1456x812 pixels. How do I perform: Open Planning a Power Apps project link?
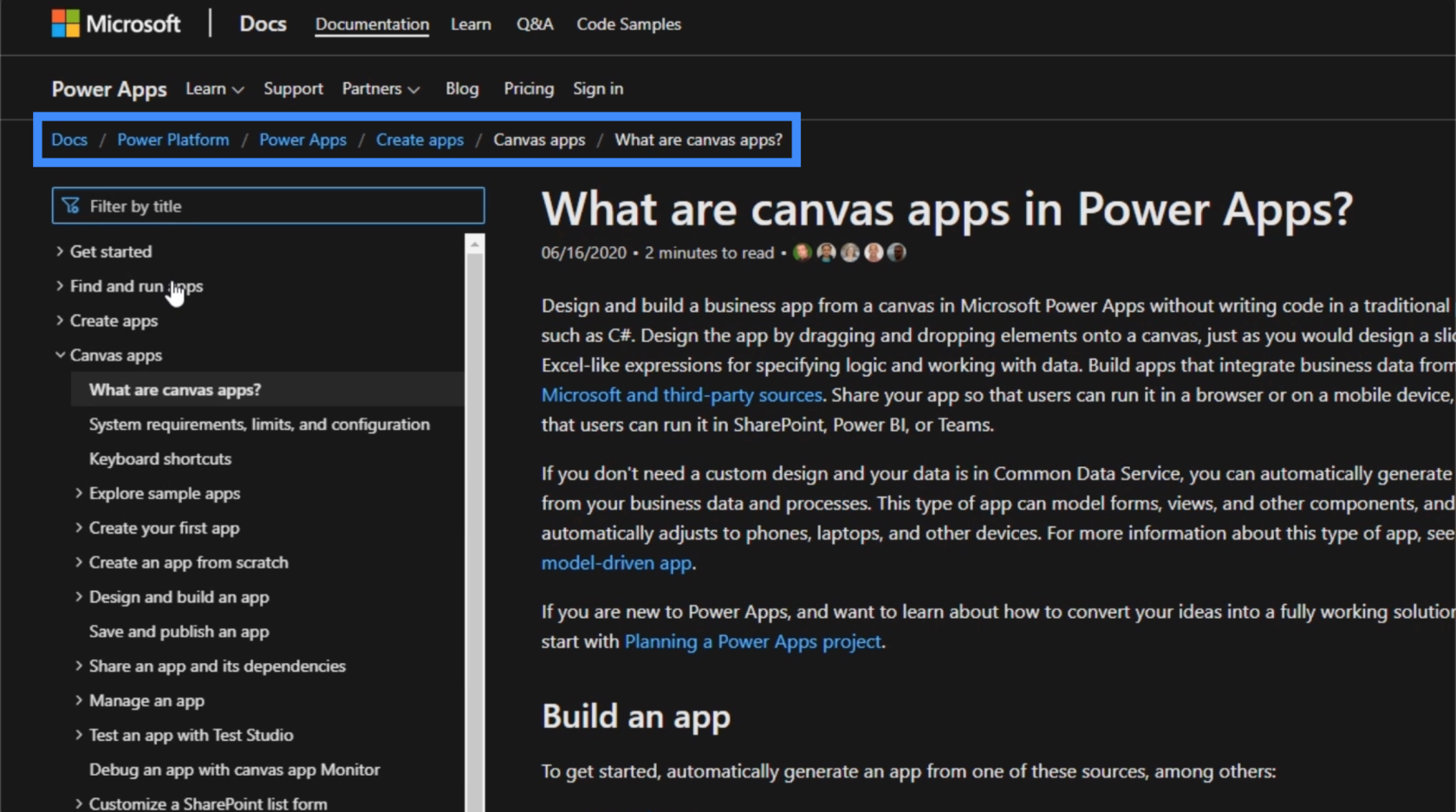pyautogui.click(x=752, y=641)
